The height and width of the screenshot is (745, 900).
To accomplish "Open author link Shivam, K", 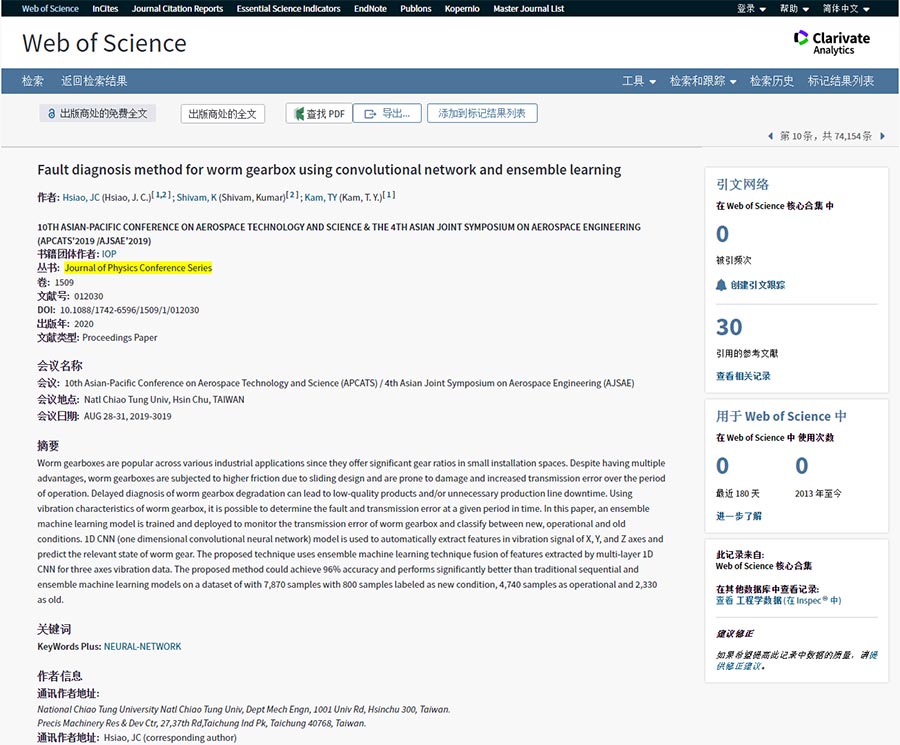I will coord(197,197).
